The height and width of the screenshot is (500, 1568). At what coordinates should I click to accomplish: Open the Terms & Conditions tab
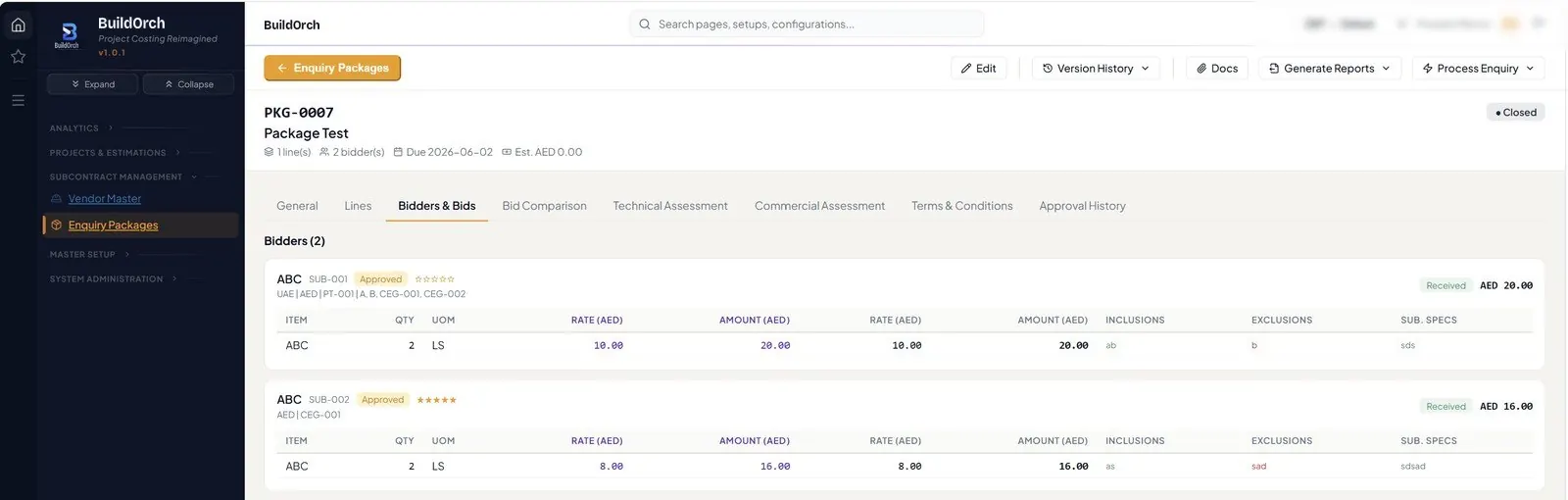point(962,206)
